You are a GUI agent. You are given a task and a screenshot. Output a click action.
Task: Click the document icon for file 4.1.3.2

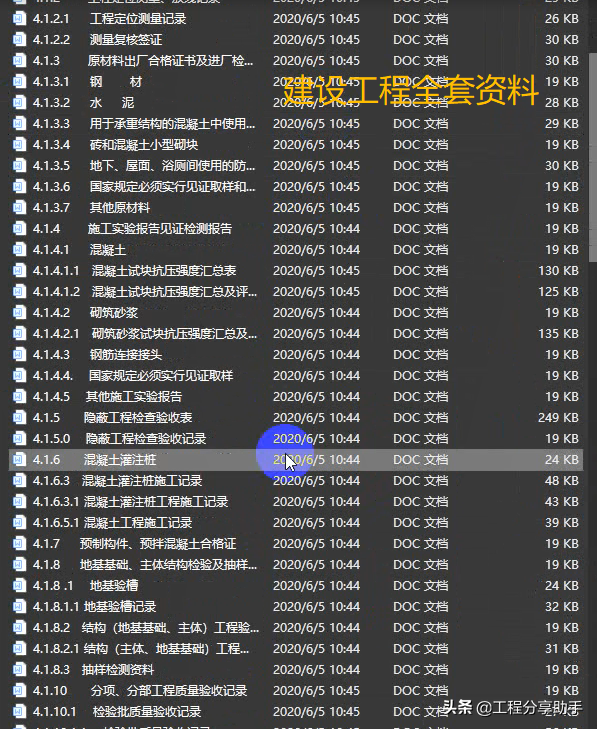(x=19, y=102)
